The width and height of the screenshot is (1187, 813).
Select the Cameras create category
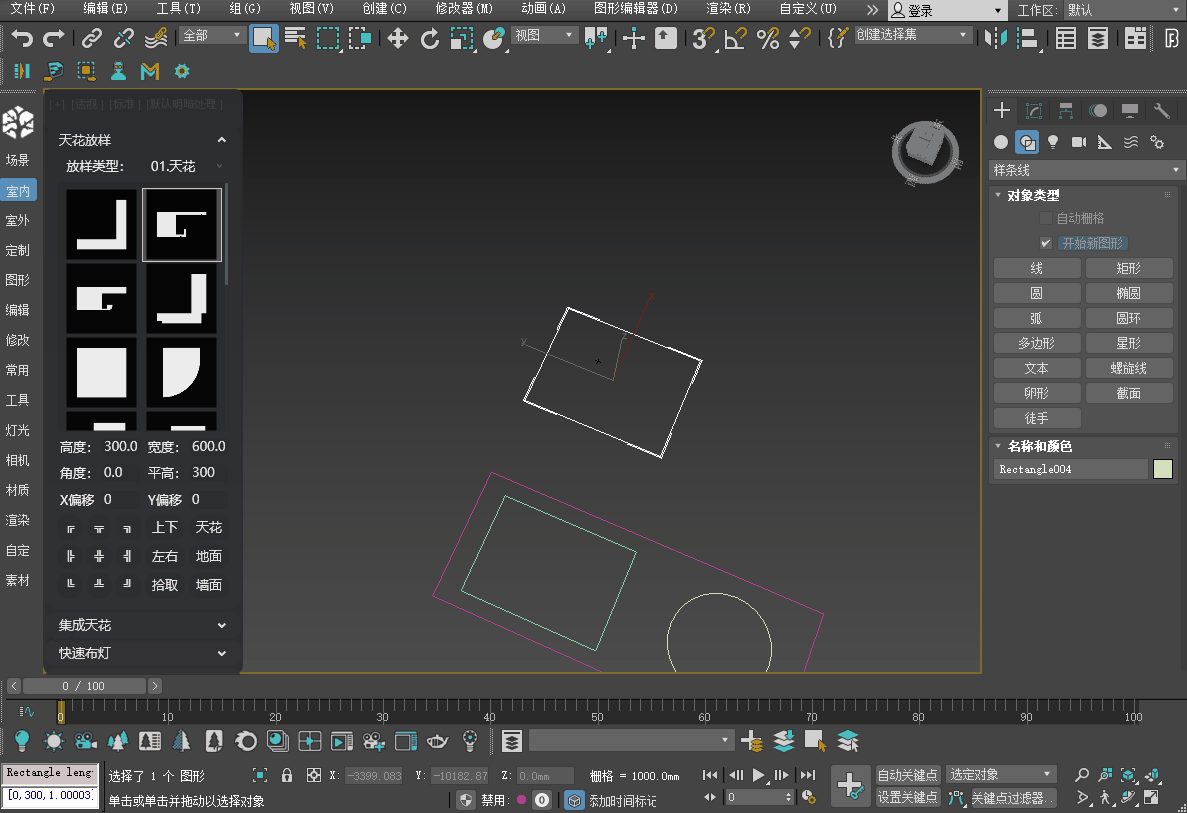coord(1079,142)
